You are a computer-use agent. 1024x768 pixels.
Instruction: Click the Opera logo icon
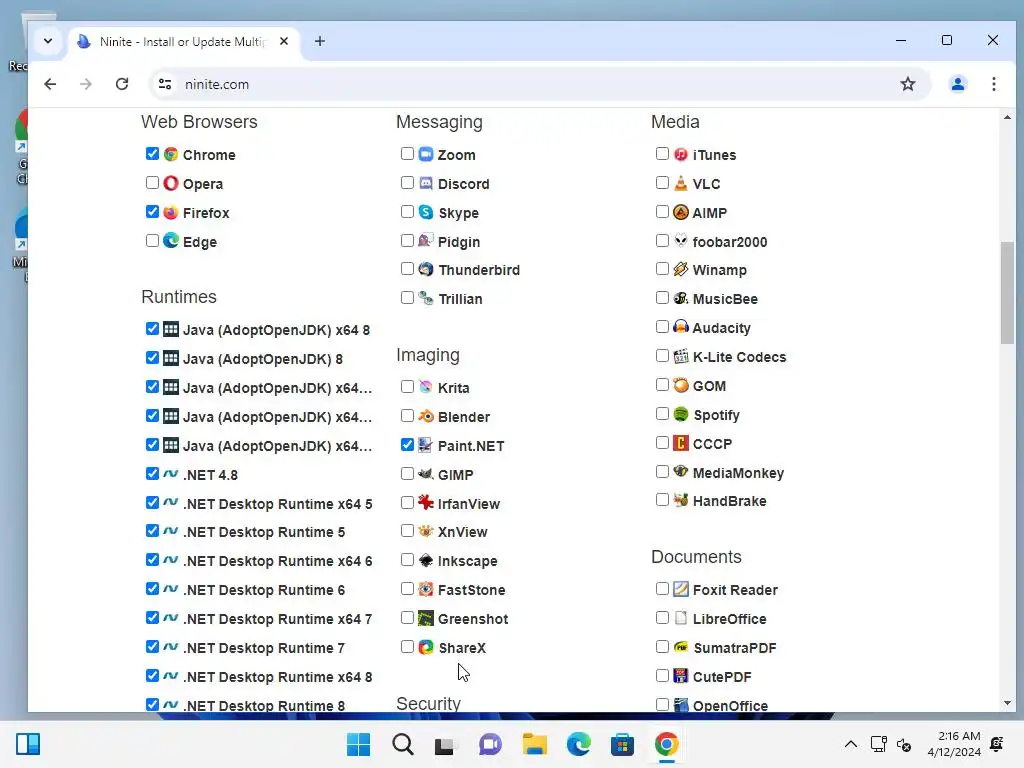tap(170, 183)
